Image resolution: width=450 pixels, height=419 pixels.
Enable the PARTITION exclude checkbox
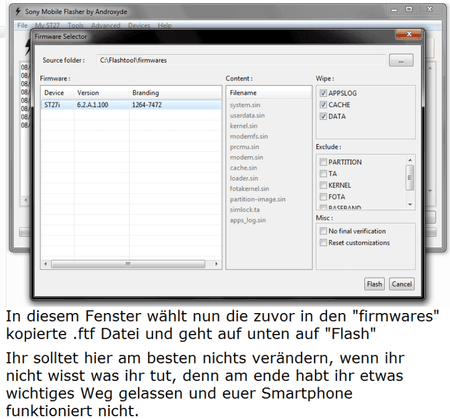[323, 162]
